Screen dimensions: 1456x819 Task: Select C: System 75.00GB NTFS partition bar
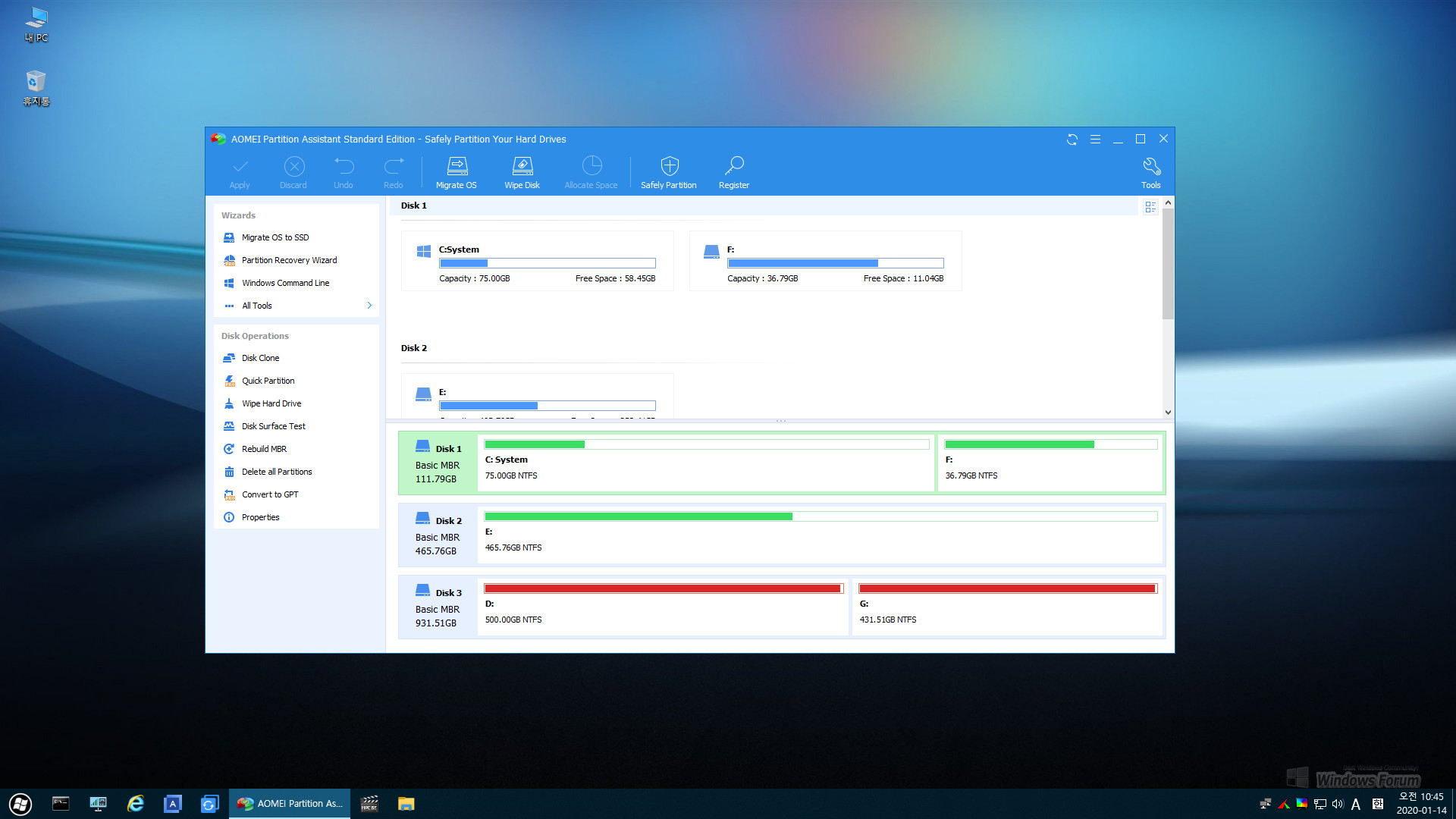706,463
